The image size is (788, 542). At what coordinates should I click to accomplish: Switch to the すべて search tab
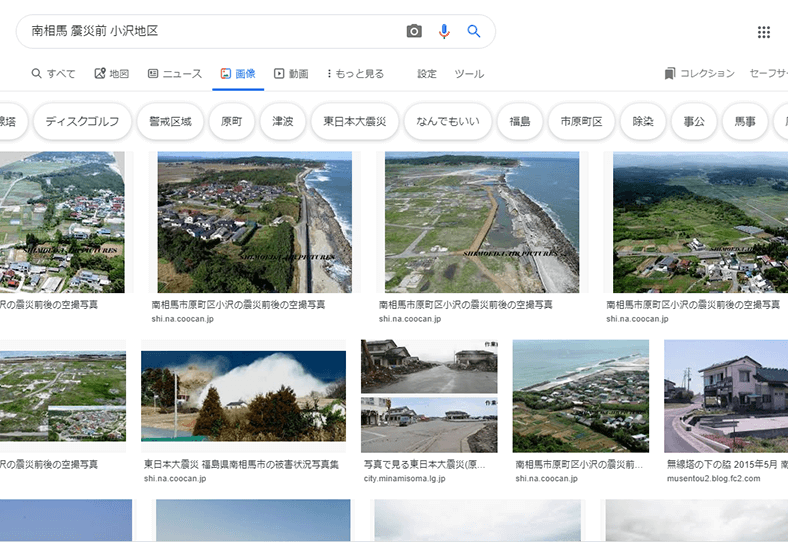53,74
